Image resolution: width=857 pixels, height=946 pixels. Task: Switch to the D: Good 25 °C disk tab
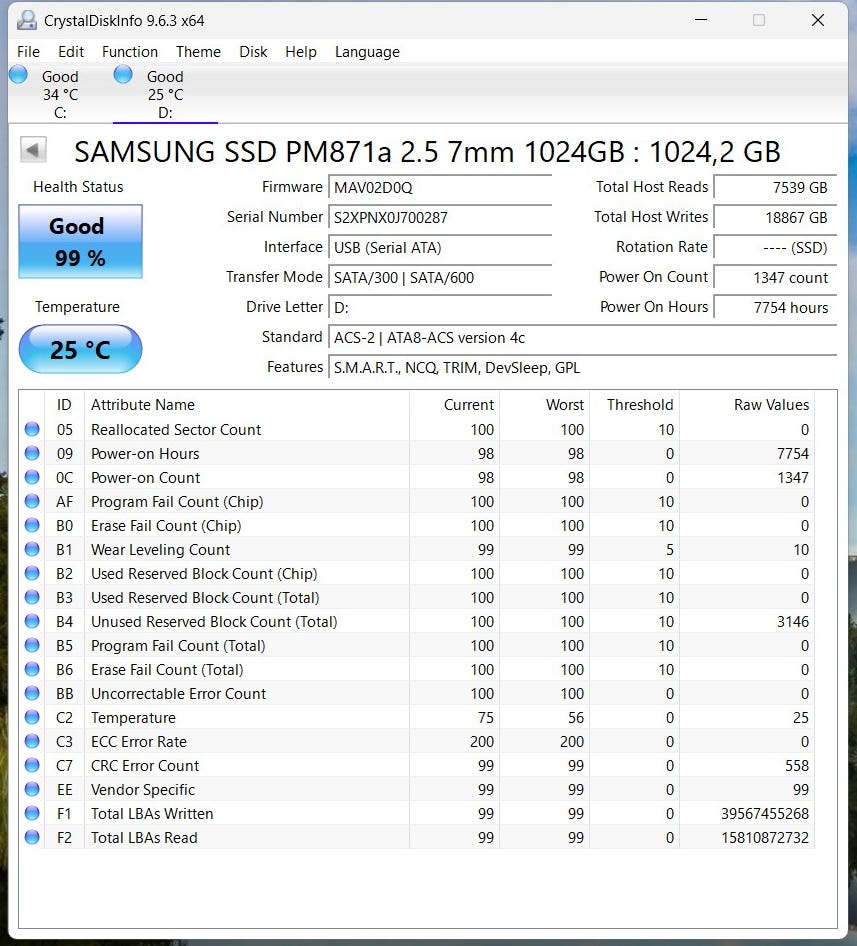(165, 94)
